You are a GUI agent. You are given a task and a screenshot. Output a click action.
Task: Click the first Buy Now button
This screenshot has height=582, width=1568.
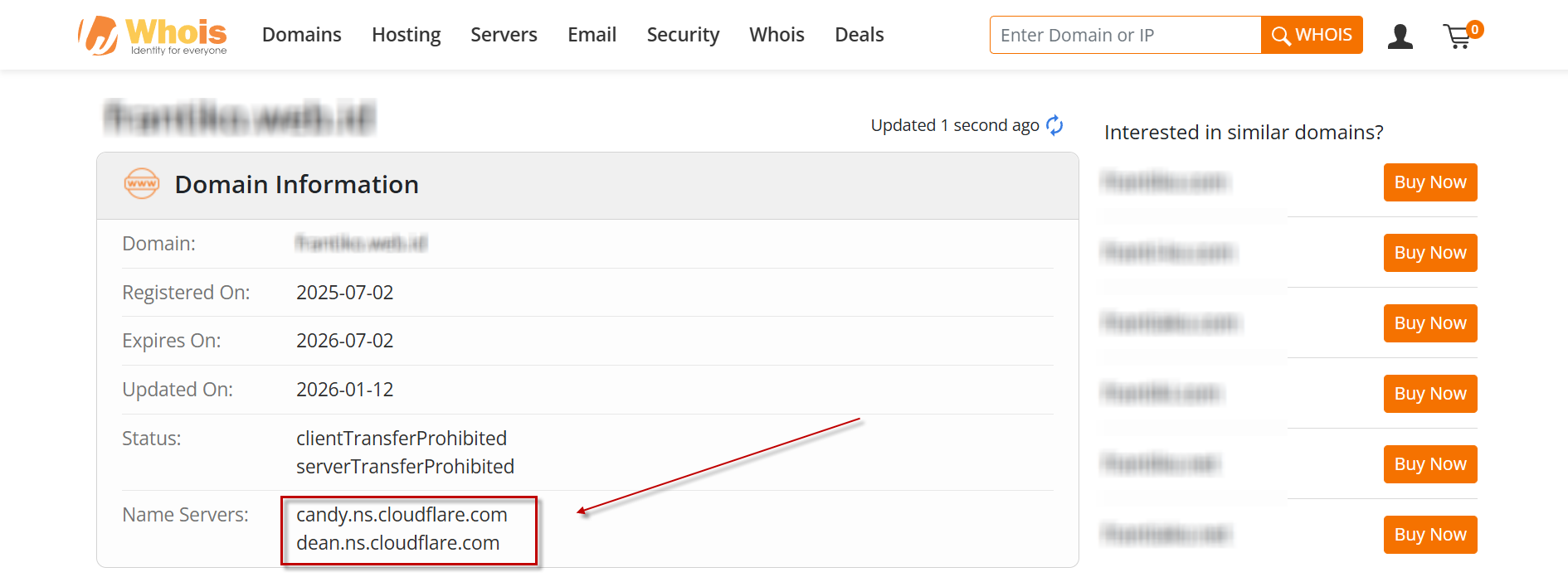point(1429,182)
